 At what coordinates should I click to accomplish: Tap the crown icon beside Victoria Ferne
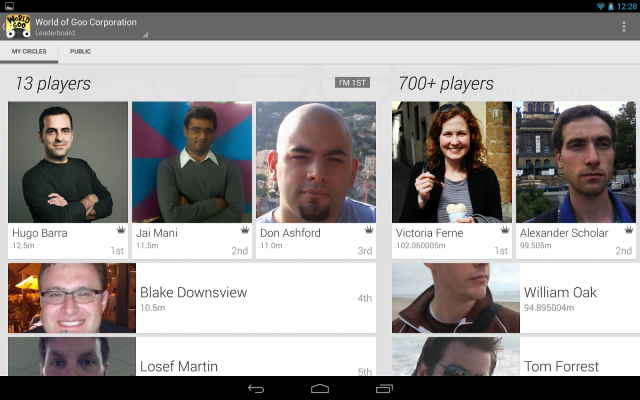(x=504, y=229)
